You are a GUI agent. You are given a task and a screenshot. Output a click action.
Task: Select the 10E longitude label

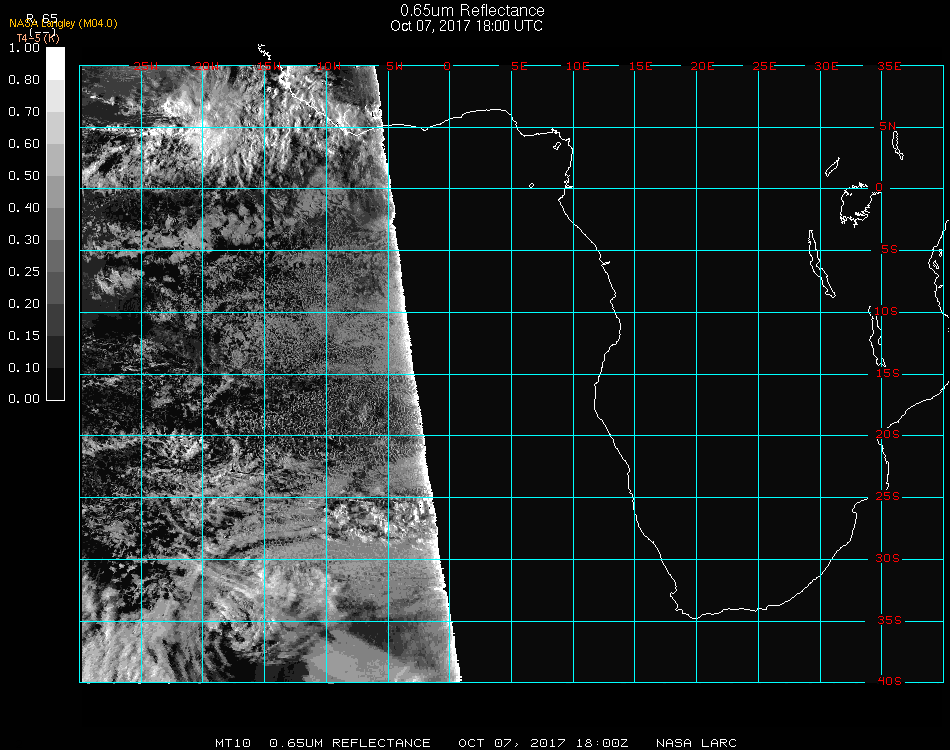578,66
